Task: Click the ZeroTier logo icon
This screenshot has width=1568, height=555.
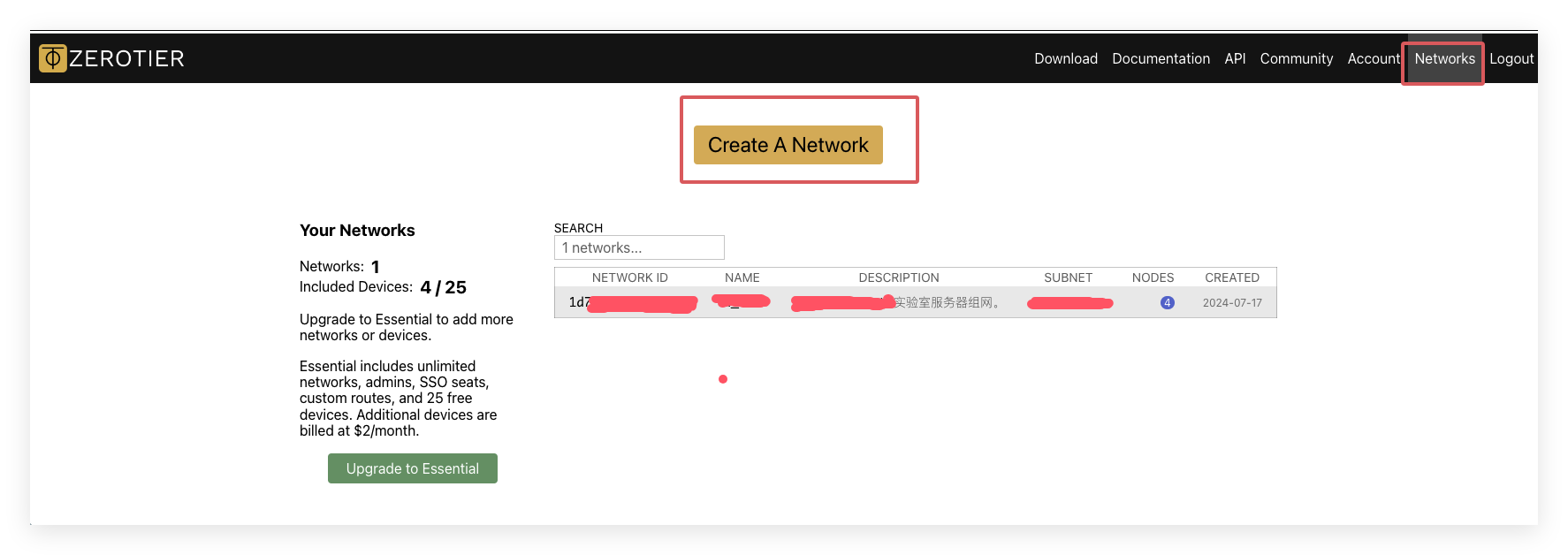Action: click(x=53, y=58)
